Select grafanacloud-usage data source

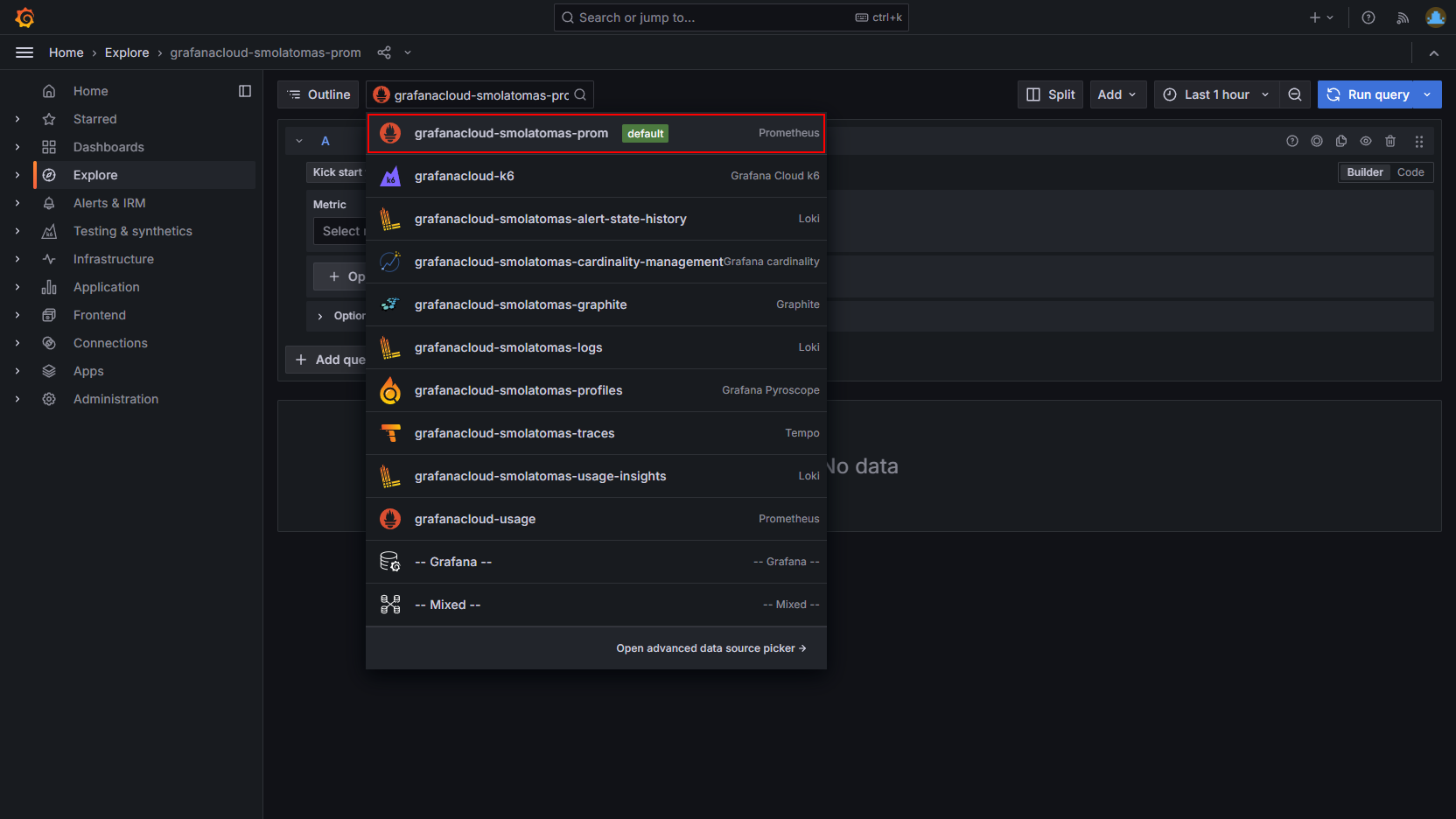(596, 519)
